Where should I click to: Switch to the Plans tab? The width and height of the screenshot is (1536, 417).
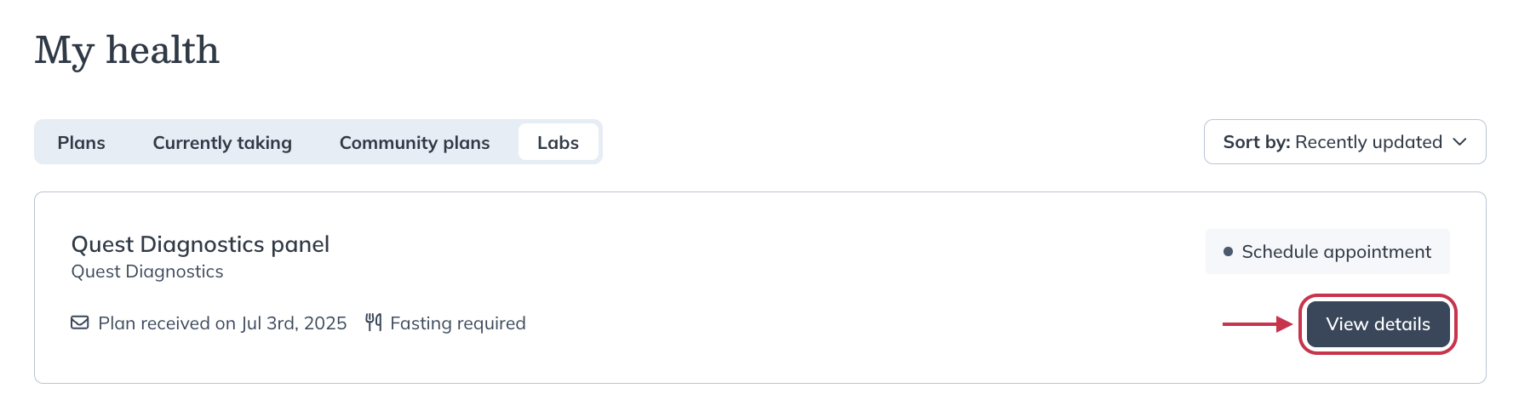(81, 142)
